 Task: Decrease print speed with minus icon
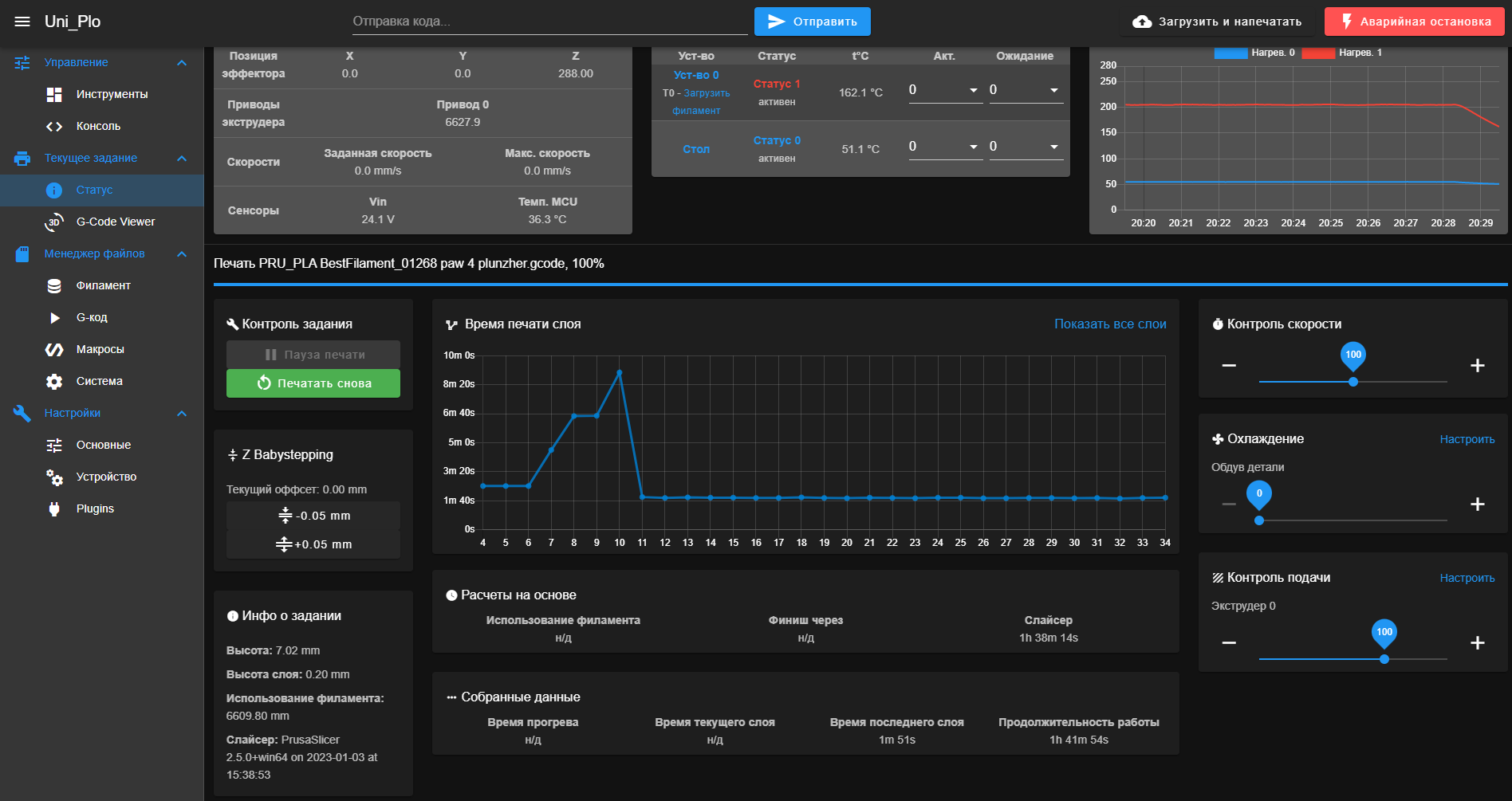1229,365
